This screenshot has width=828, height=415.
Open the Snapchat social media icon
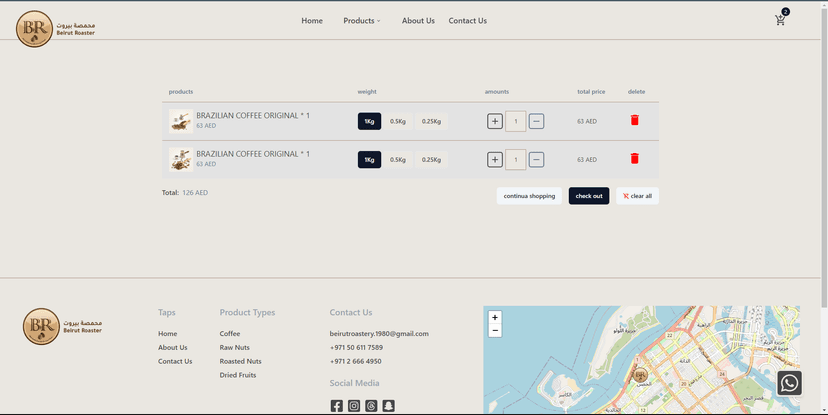tap(389, 406)
